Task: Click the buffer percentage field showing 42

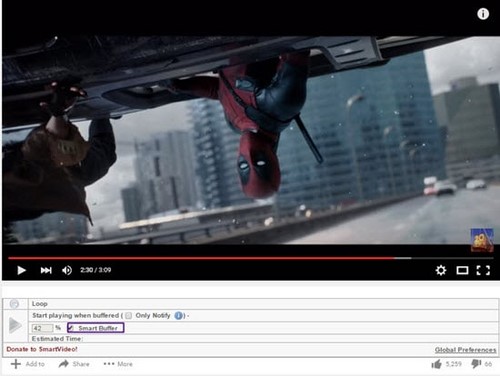Action: point(42,328)
